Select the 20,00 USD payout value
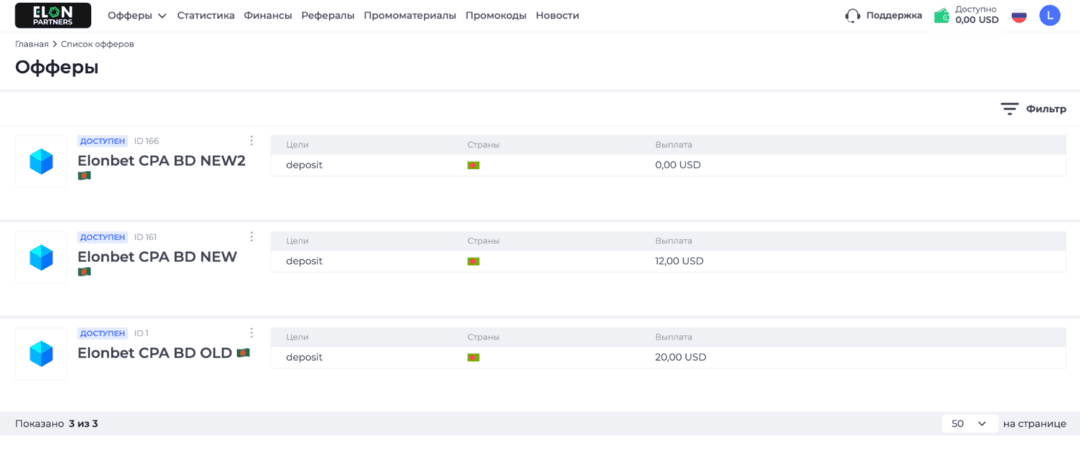 681,358
